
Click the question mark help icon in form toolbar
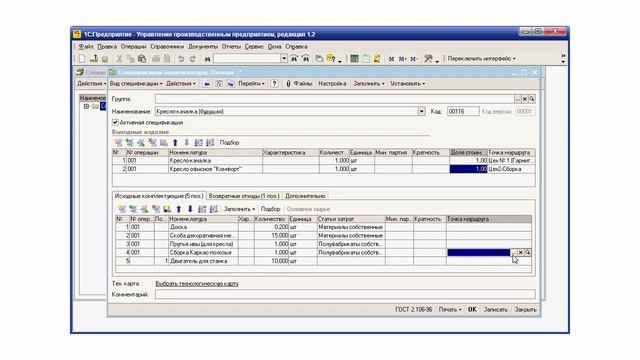pos(274,83)
